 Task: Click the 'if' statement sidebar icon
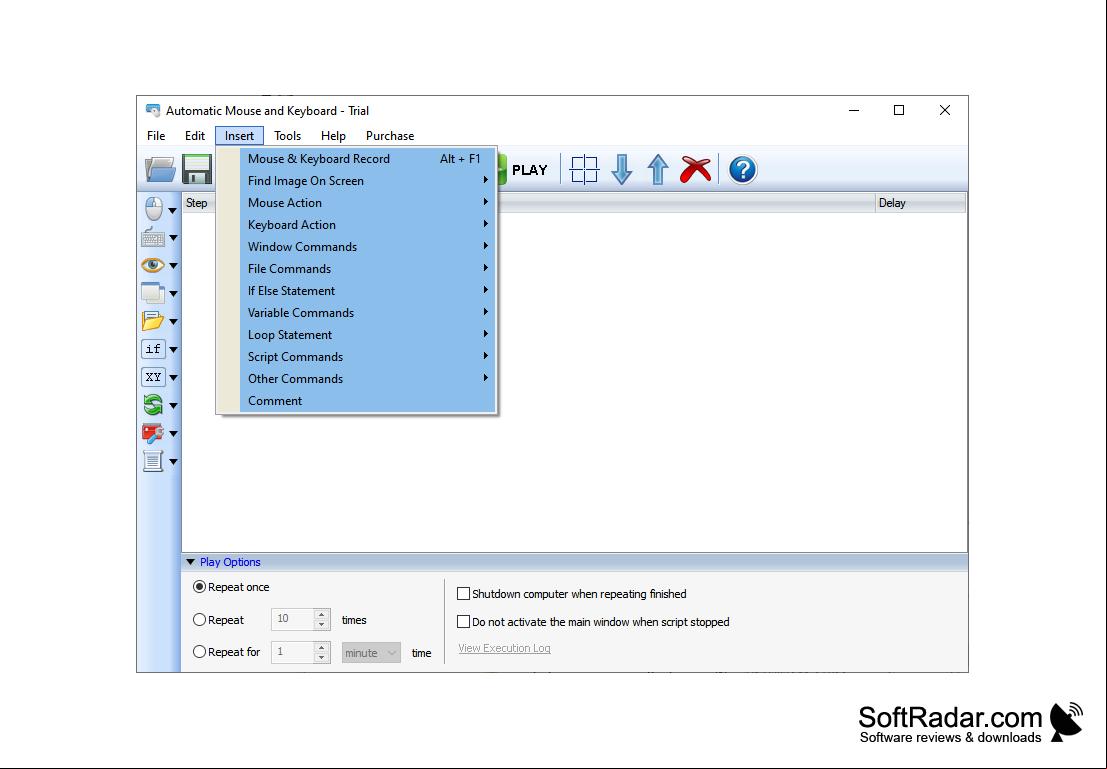click(x=153, y=349)
